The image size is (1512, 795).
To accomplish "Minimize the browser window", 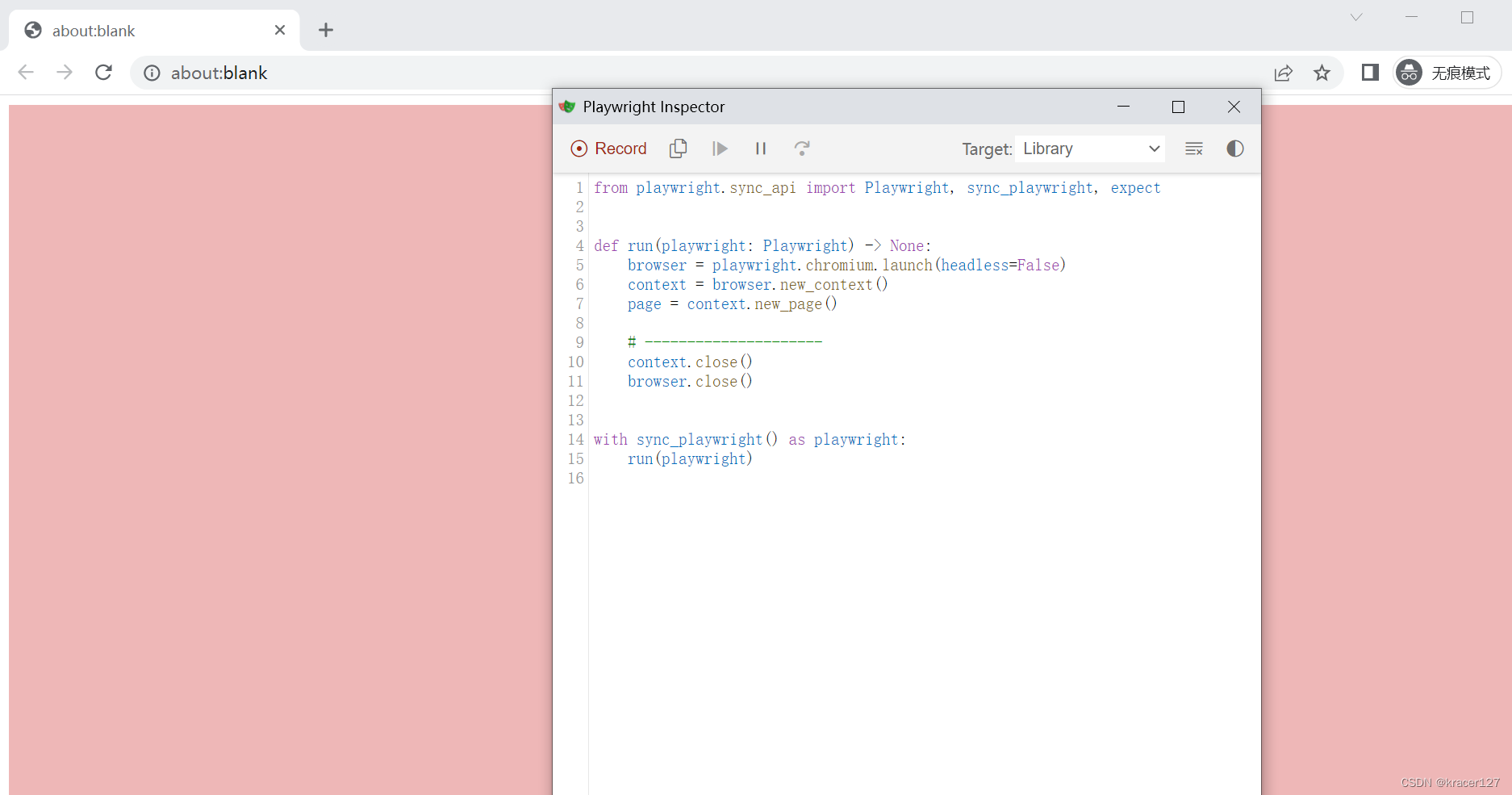I will pyautogui.click(x=1411, y=17).
